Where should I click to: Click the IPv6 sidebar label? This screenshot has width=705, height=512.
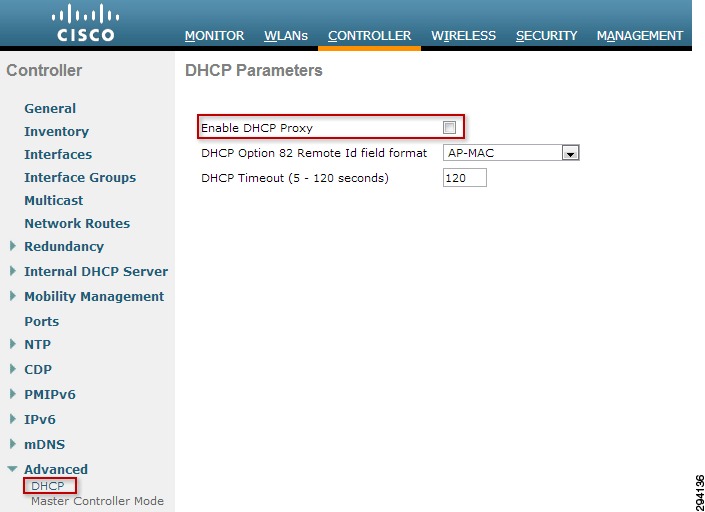pyautogui.click(x=40, y=419)
